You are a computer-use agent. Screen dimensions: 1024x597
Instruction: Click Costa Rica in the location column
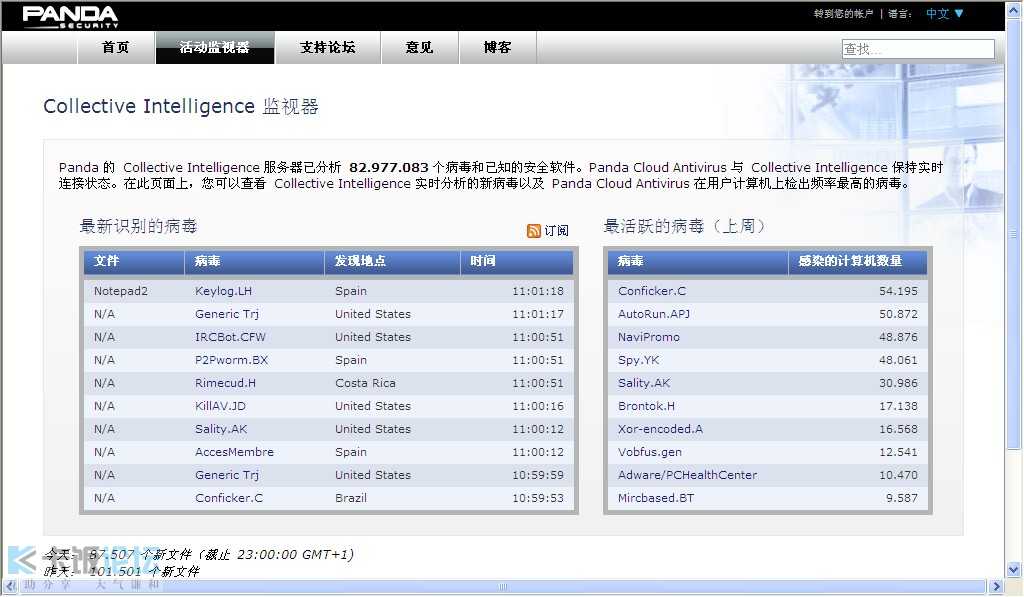[x=365, y=383]
